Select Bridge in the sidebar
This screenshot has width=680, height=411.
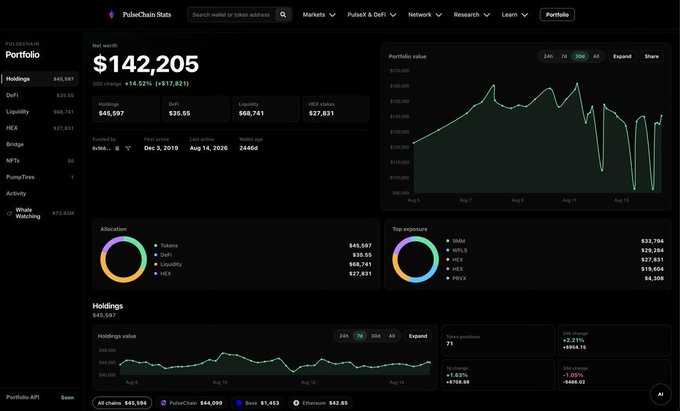point(40,144)
